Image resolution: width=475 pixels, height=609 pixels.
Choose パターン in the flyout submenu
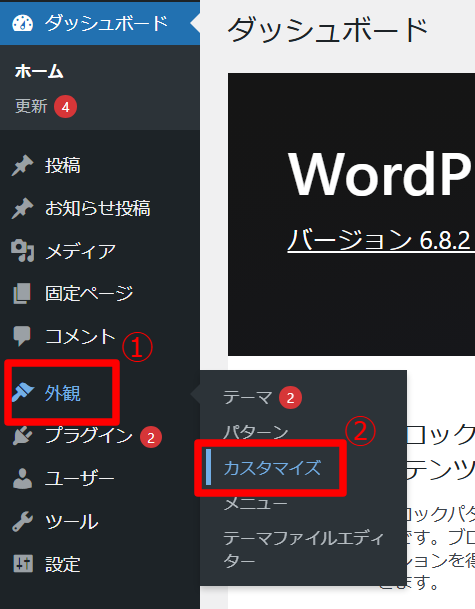pyautogui.click(x=256, y=432)
